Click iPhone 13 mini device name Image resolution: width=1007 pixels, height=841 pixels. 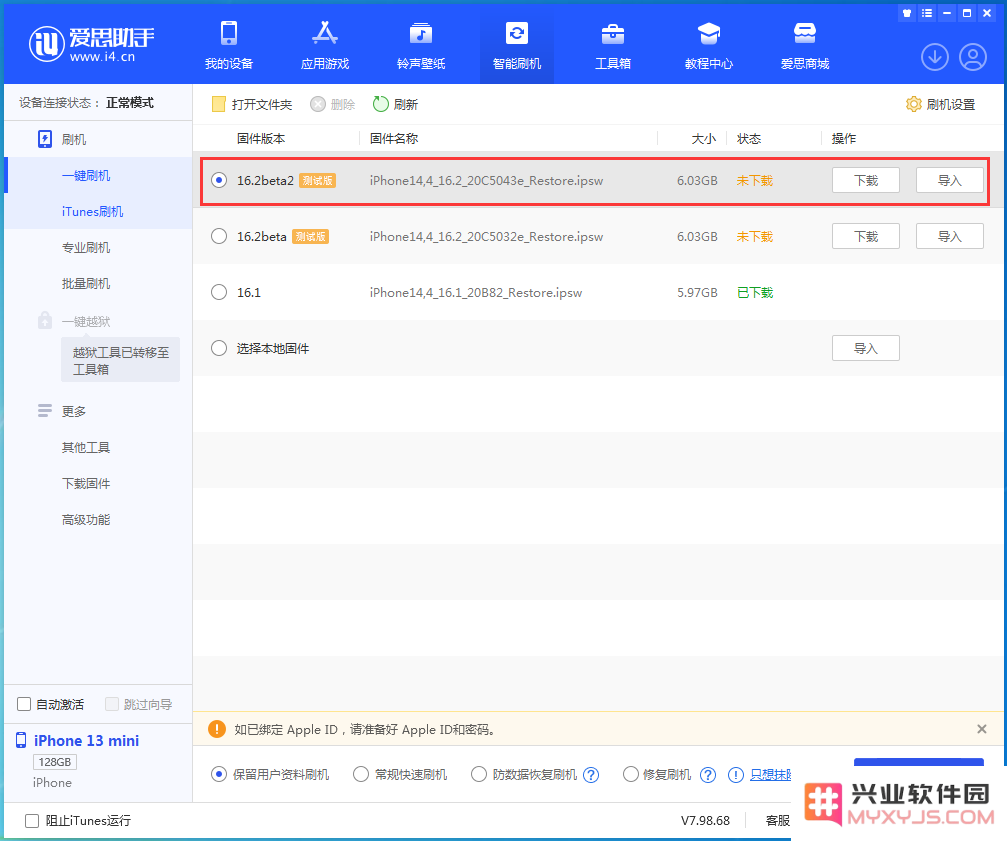[x=87, y=741]
